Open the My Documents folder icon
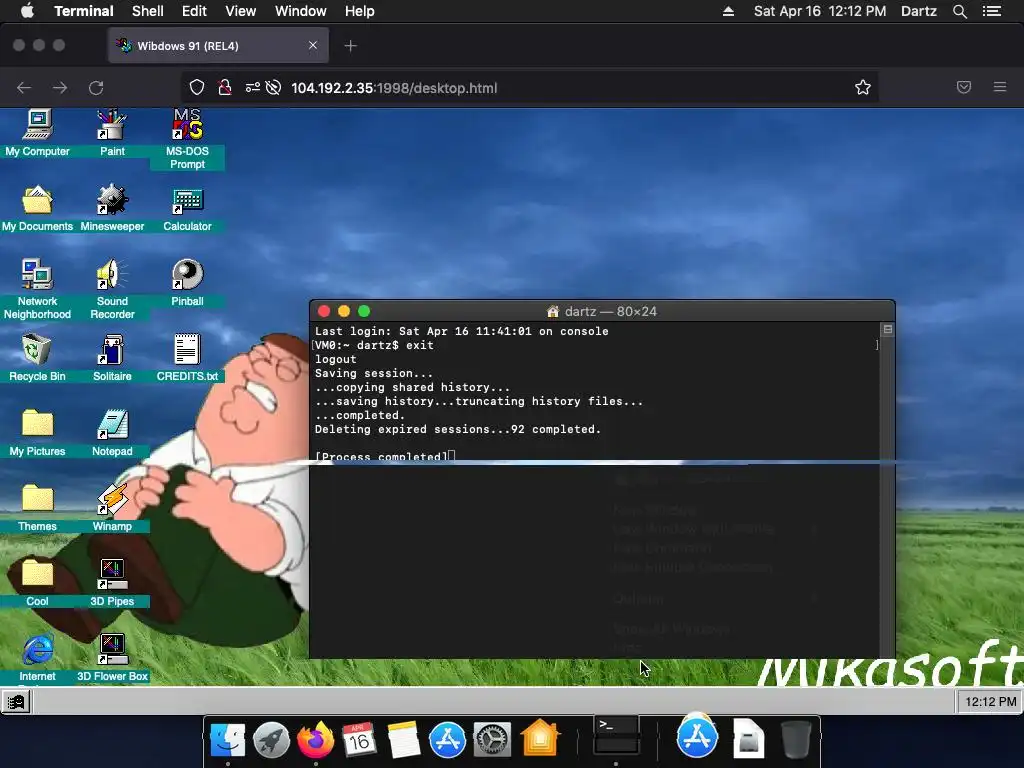Viewport: 1024px width, 768px height. coord(37,200)
